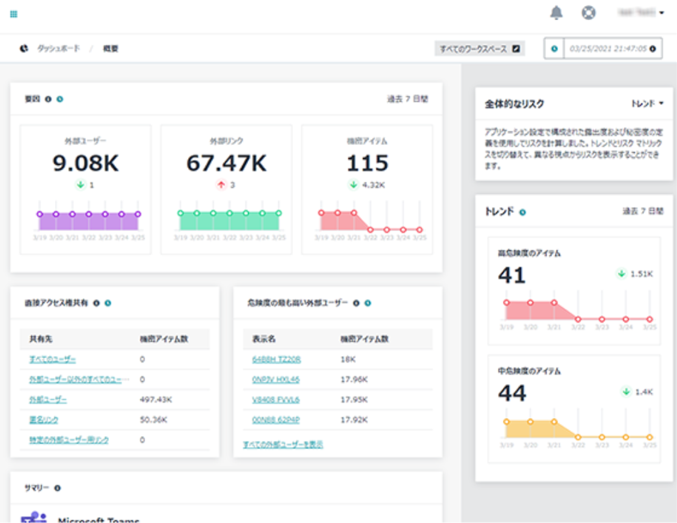Click the info icon beside トレンド heading
The width and height of the screenshot is (677, 523).
tap(523, 212)
